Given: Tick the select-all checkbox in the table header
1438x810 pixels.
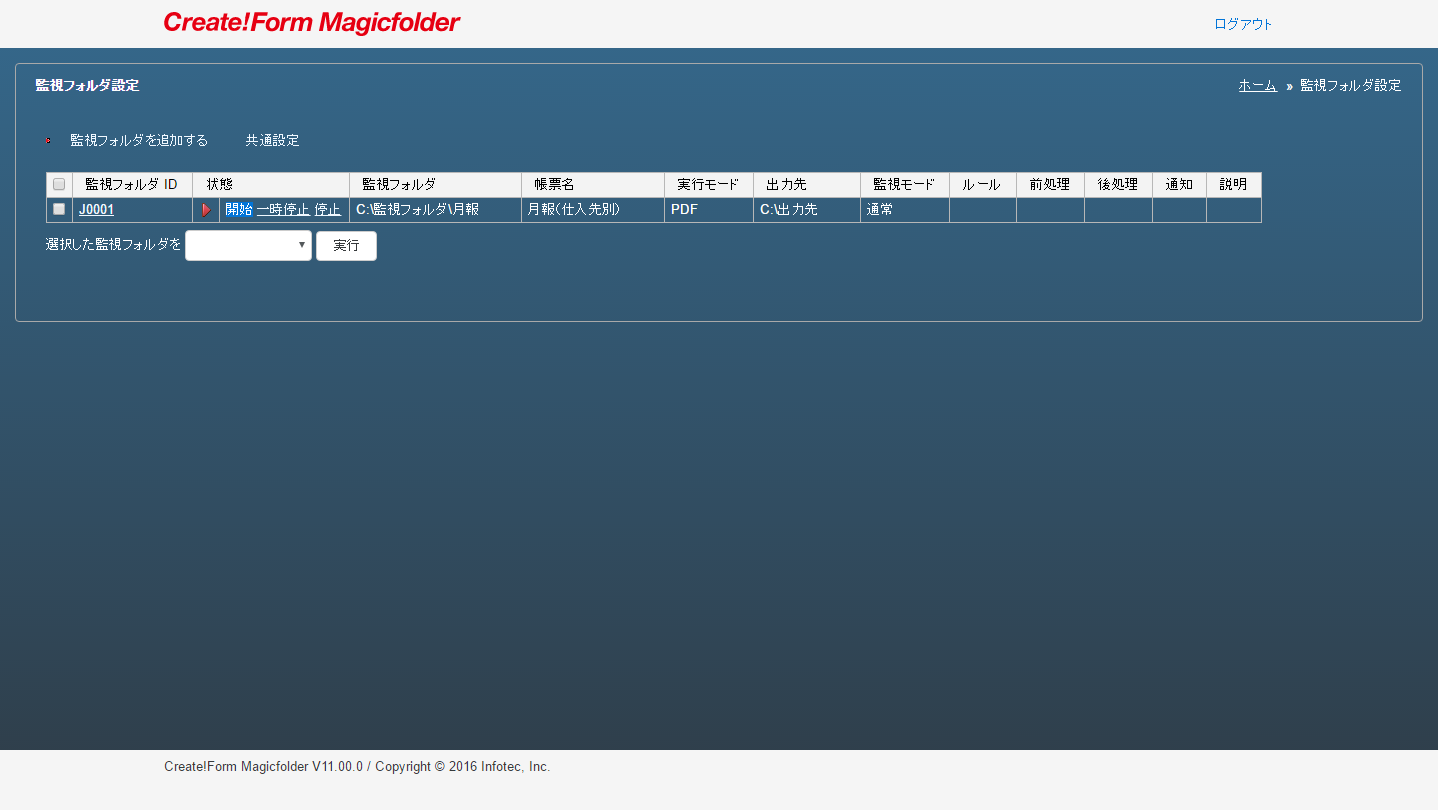Looking at the screenshot, I should tap(59, 184).
